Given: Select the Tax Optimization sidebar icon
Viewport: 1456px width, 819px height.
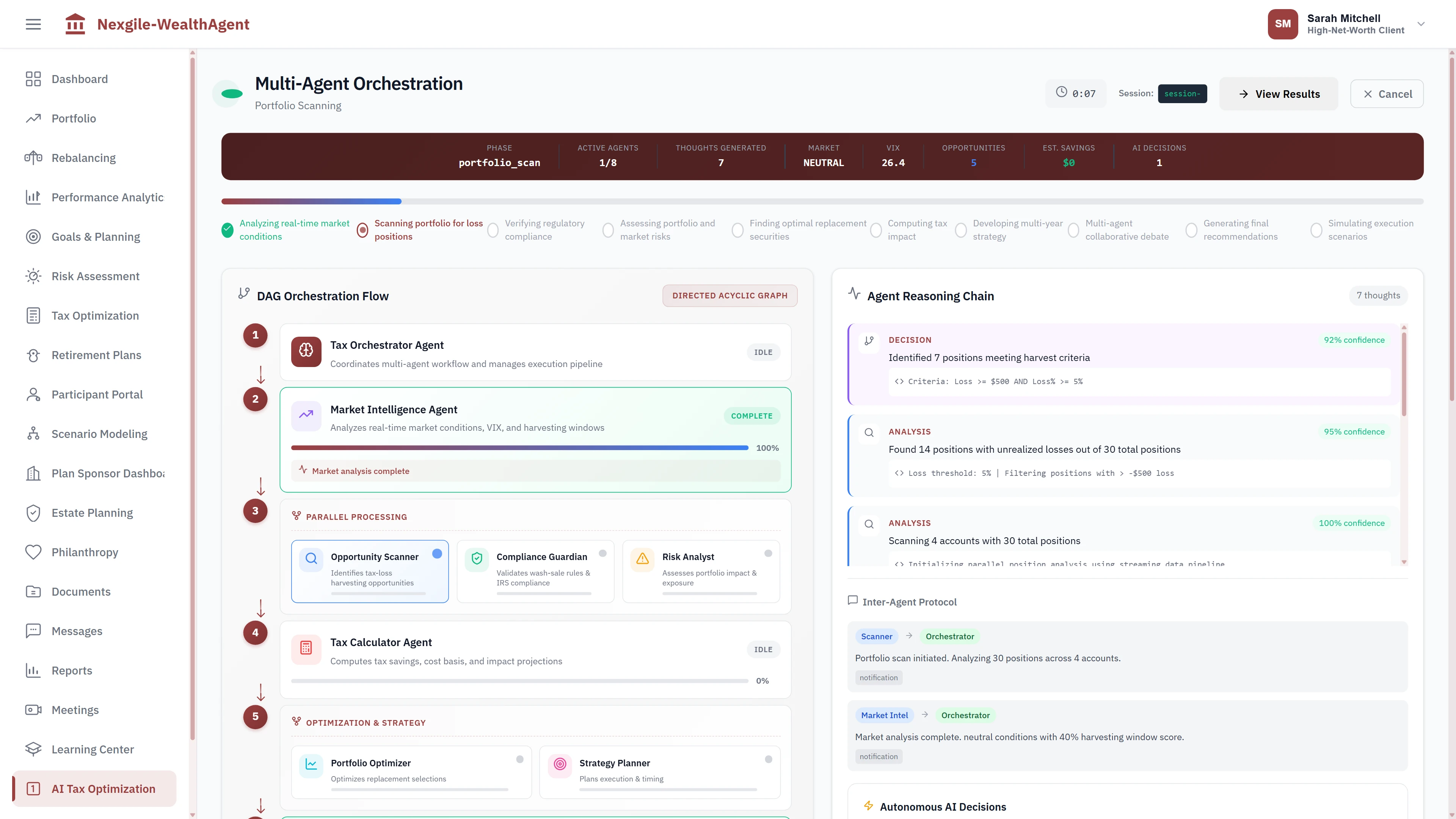Looking at the screenshot, I should pos(33,315).
